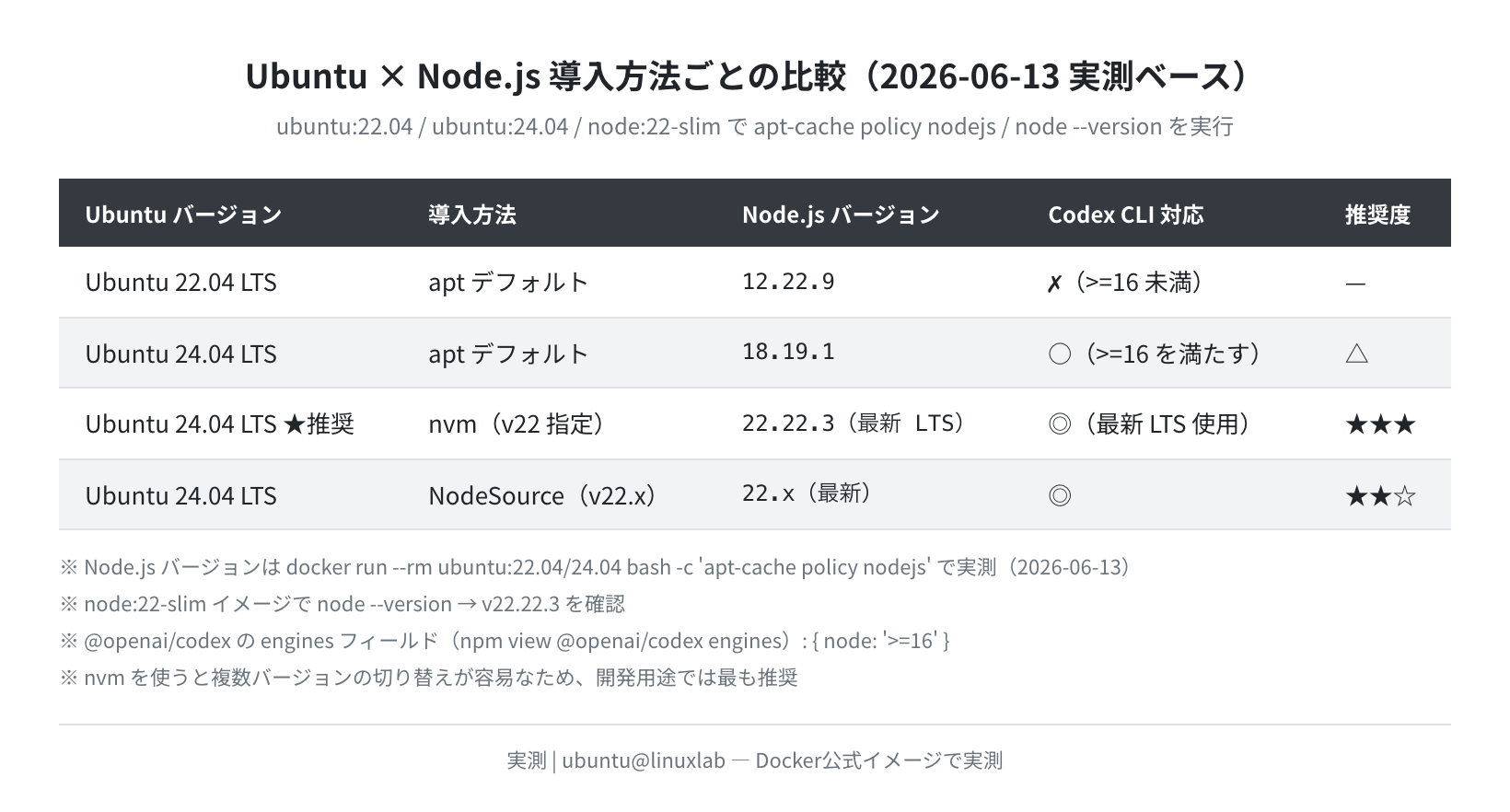
Task: Click the '★★★' rating
Action: 1380,424
